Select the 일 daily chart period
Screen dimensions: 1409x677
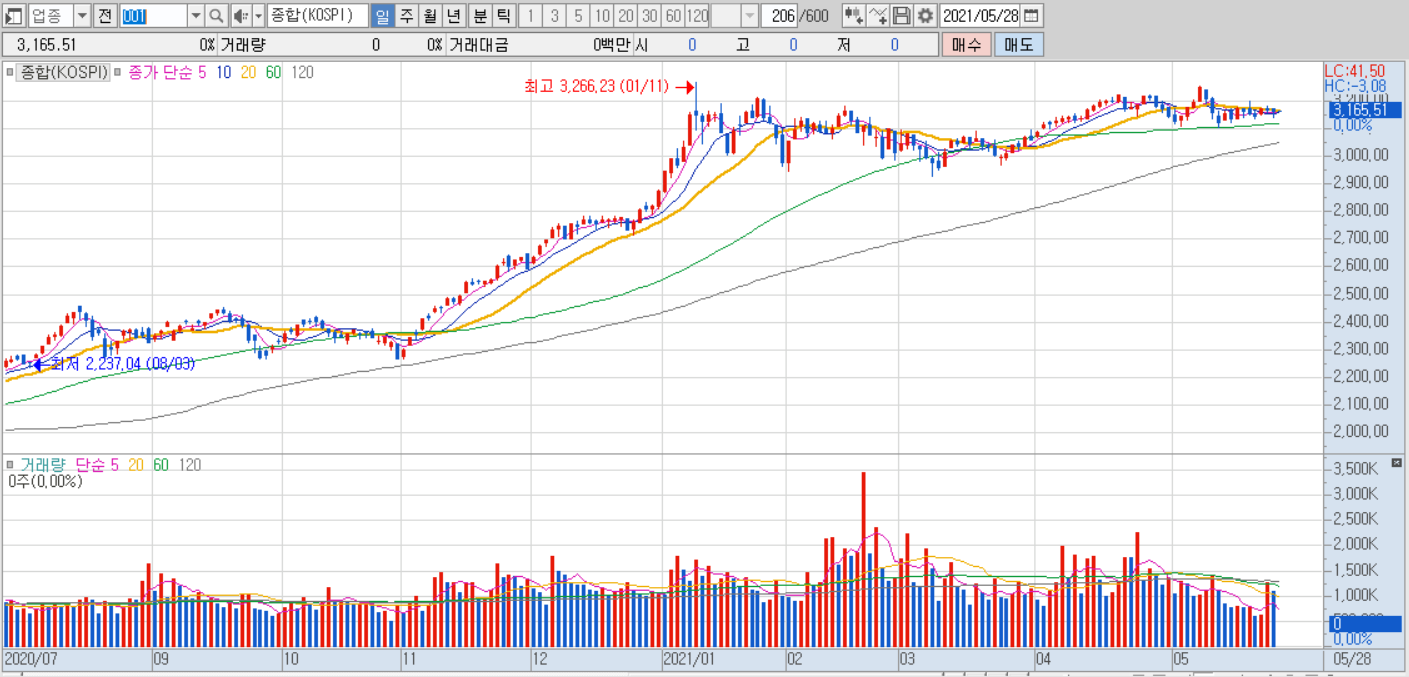(x=382, y=15)
